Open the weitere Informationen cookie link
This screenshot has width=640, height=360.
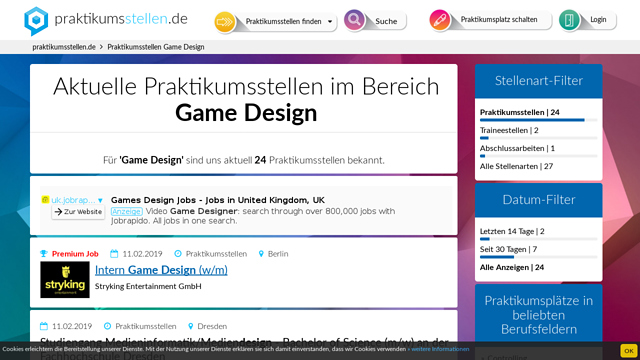click(440, 349)
